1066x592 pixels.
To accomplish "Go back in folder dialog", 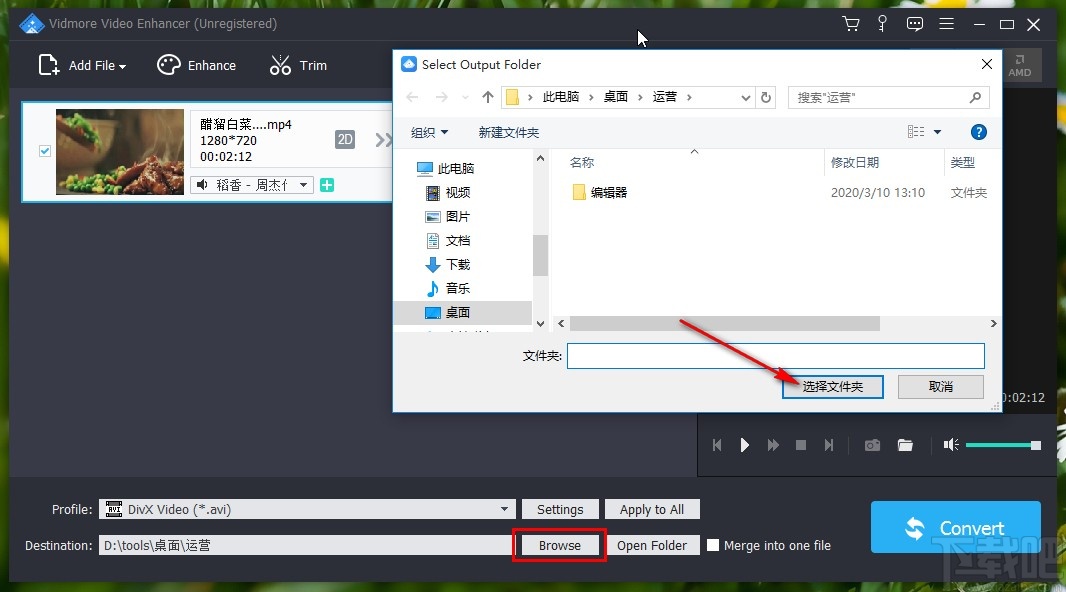I will (x=412, y=97).
